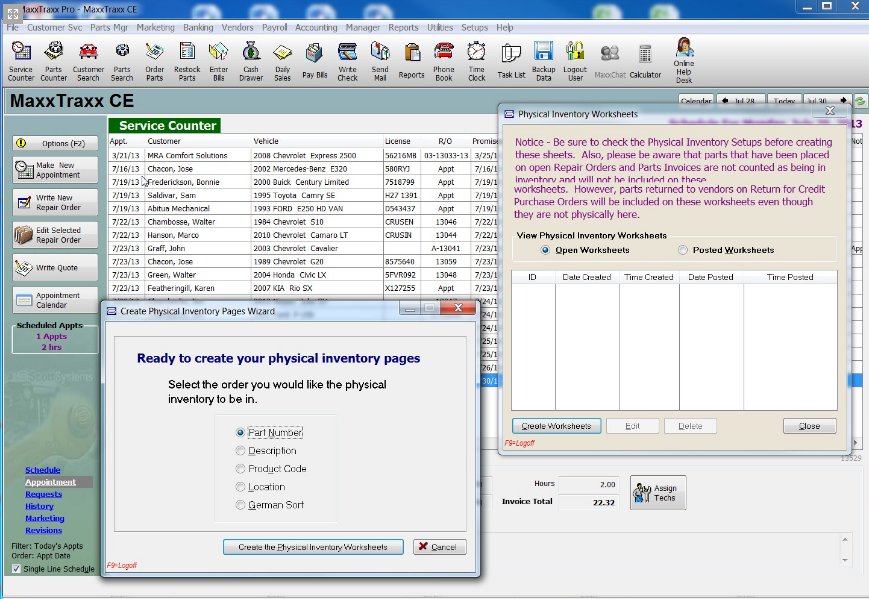The image size is (869, 599).
Task: Click the Customer column header
Action: pyautogui.click(x=163, y=141)
